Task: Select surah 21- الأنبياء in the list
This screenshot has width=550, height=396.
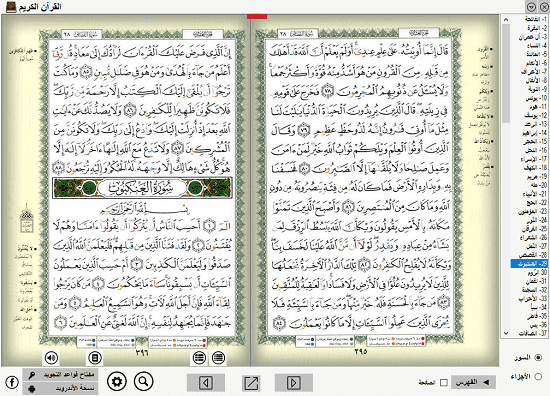Action: 535,194
